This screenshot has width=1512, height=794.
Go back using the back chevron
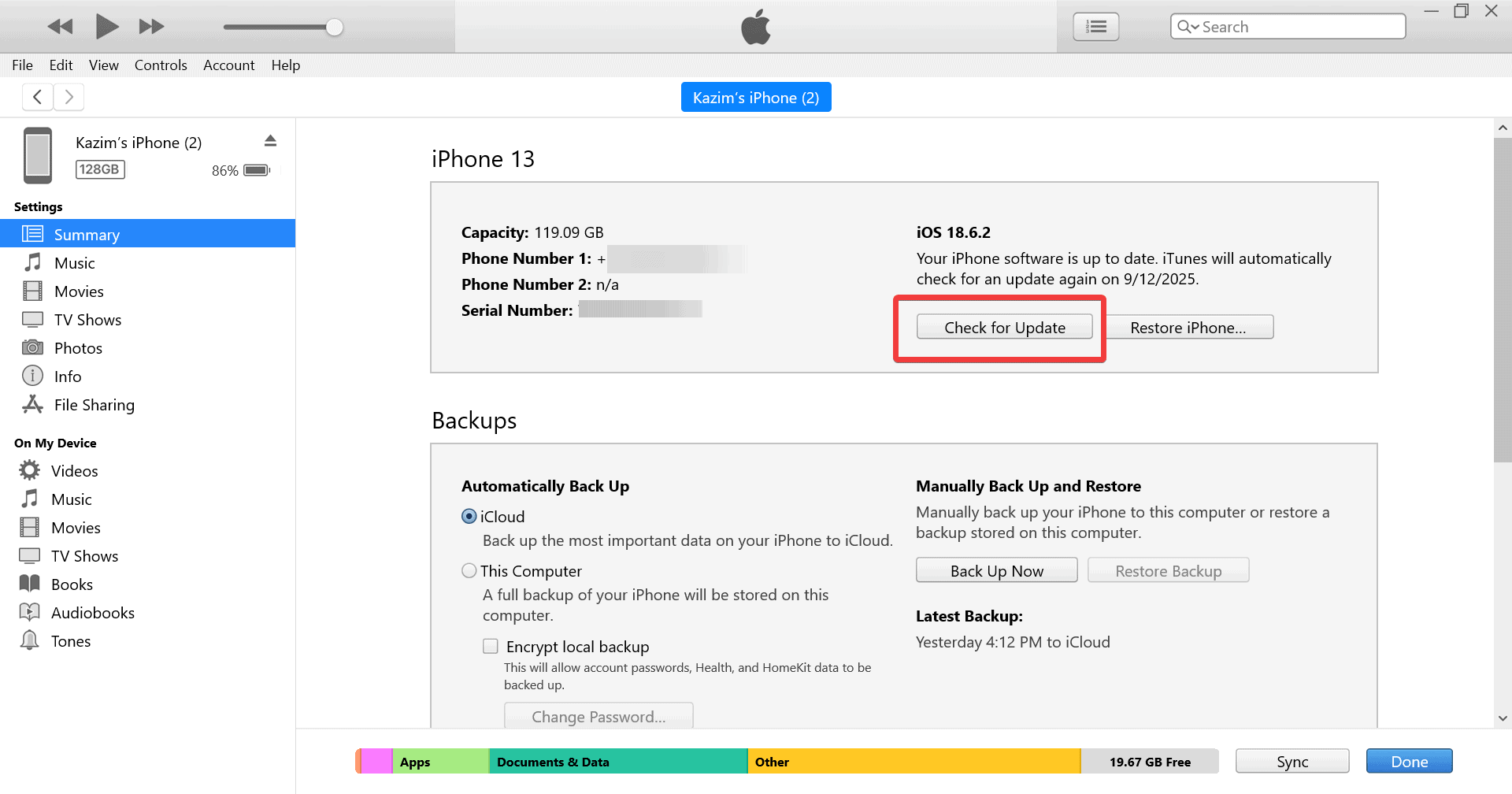37,97
